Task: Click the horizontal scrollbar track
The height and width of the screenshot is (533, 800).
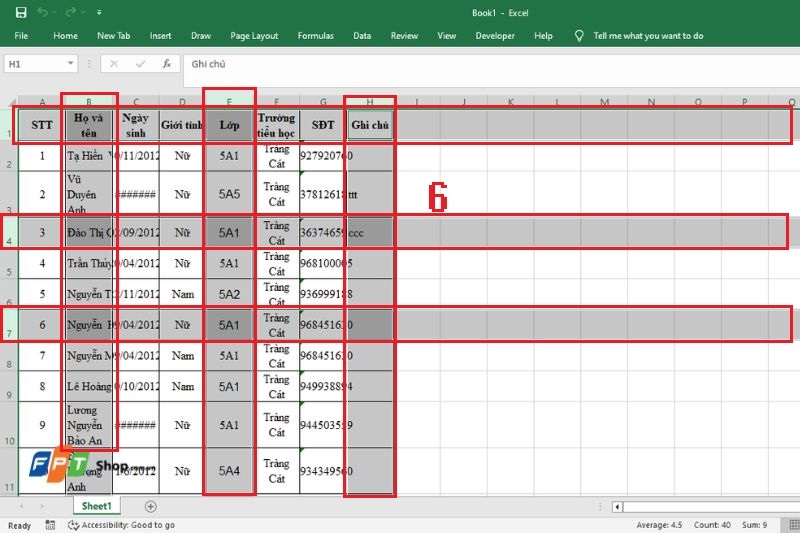Action: click(711, 507)
